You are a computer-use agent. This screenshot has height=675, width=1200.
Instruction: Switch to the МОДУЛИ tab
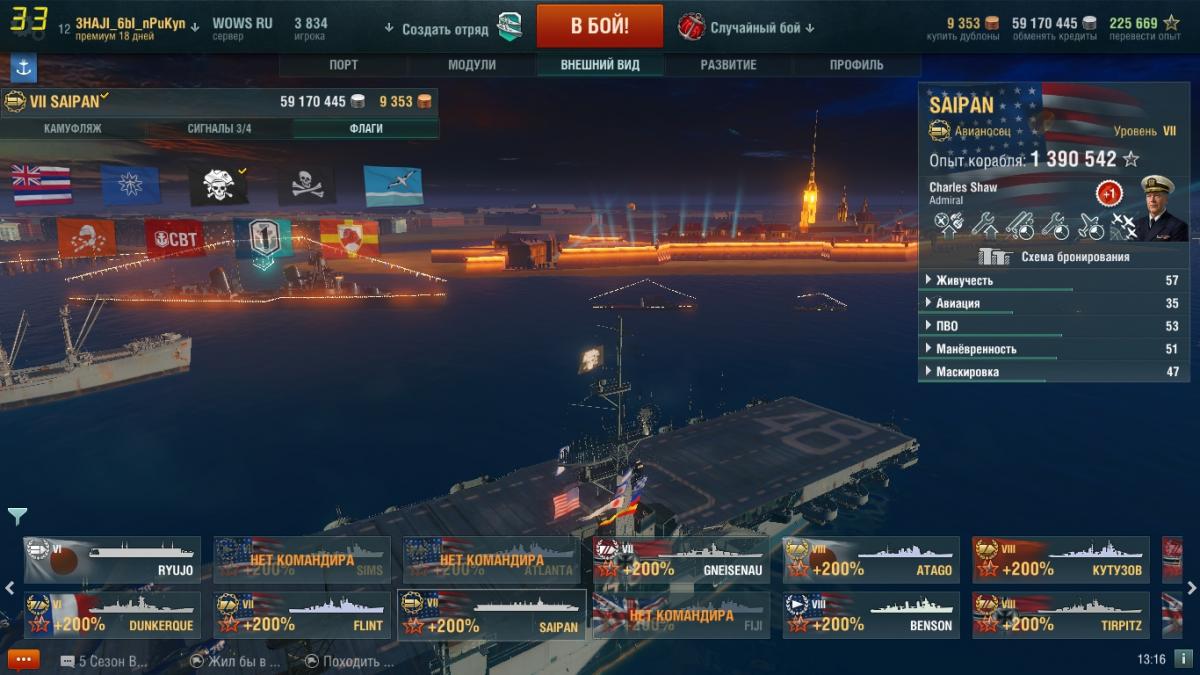point(472,65)
